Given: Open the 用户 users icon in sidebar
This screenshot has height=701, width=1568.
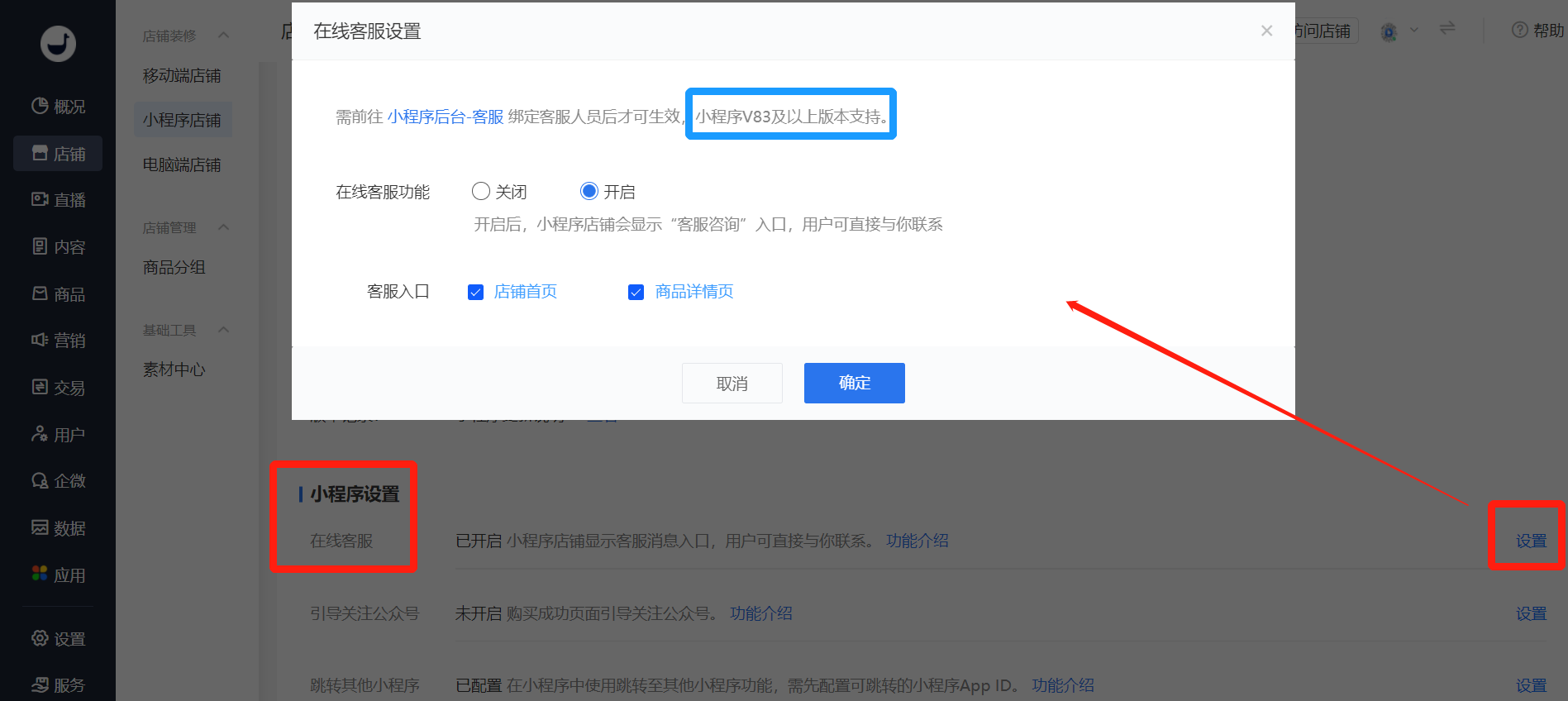Looking at the screenshot, I should (x=40, y=434).
